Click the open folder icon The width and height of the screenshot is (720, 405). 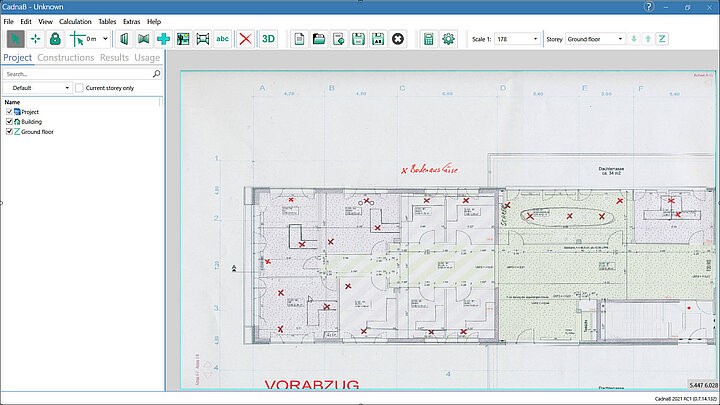coord(319,39)
